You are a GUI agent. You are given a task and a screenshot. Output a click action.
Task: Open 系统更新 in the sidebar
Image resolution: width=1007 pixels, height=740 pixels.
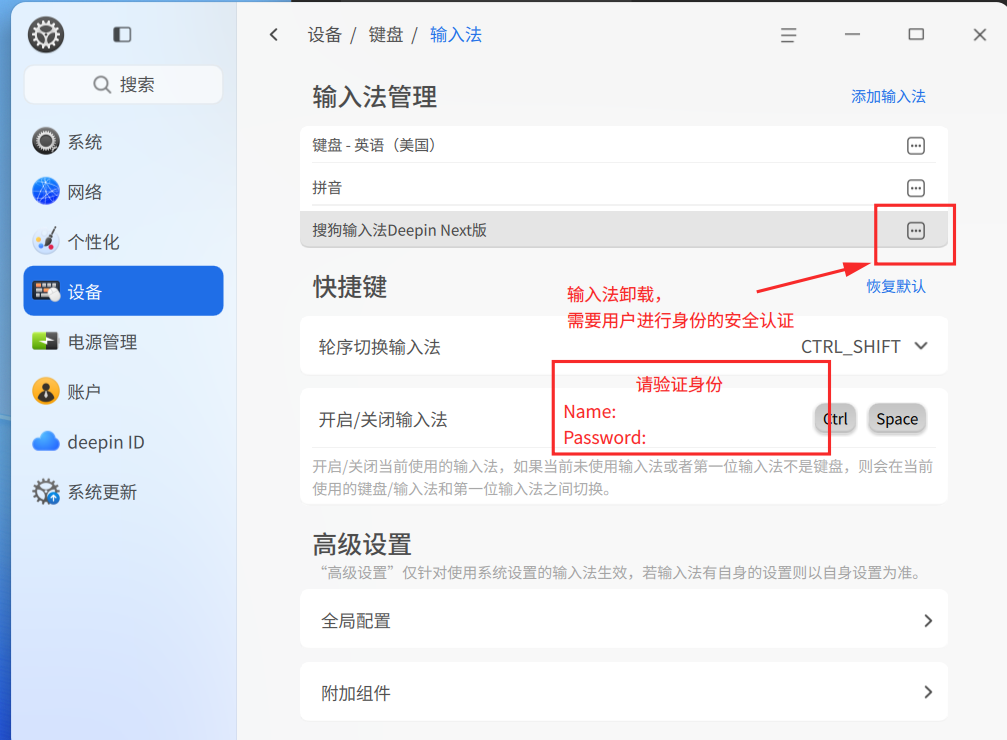123,492
